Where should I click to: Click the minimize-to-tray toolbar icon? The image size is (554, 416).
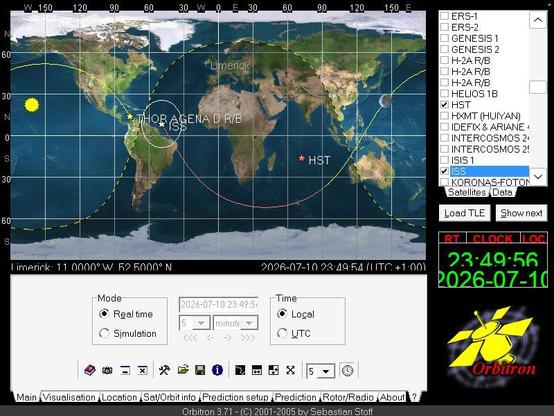[x=125, y=370]
